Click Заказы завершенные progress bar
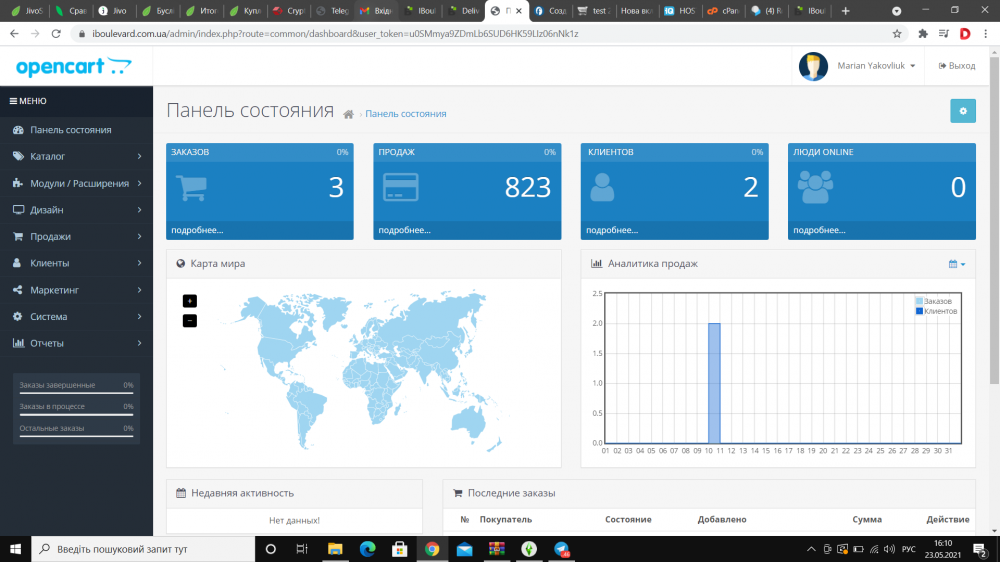 tap(76, 393)
